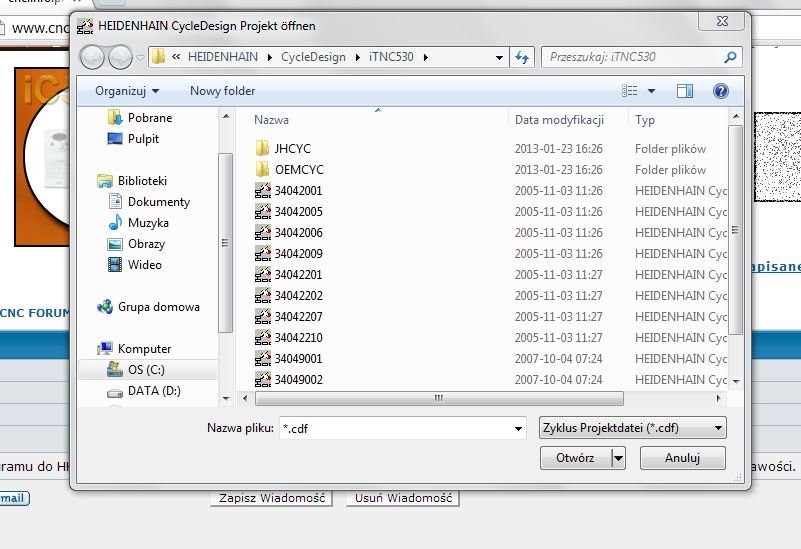
Task: Select the JHCYC folder
Action: pyautogui.click(x=282, y=149)
